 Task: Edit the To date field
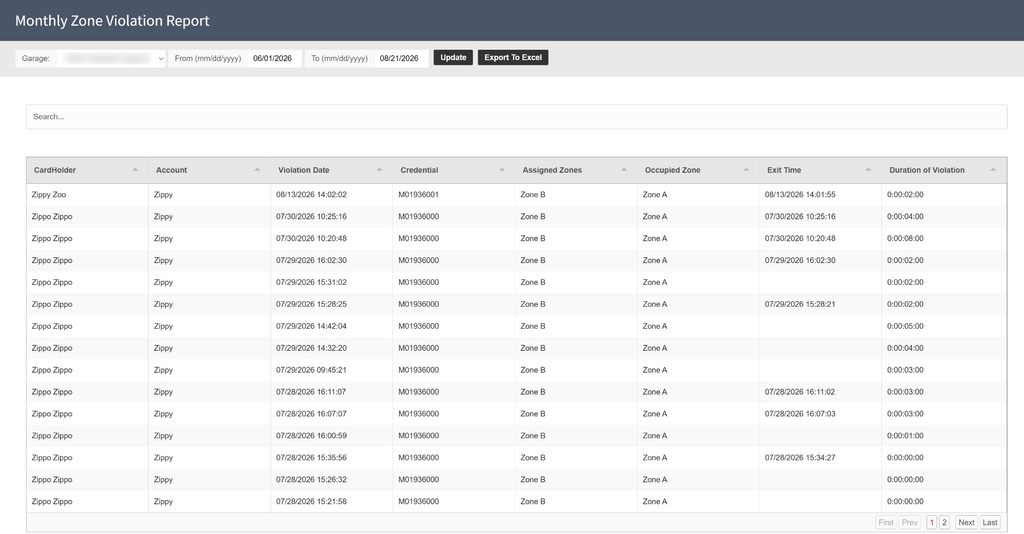tap(401, 58)
